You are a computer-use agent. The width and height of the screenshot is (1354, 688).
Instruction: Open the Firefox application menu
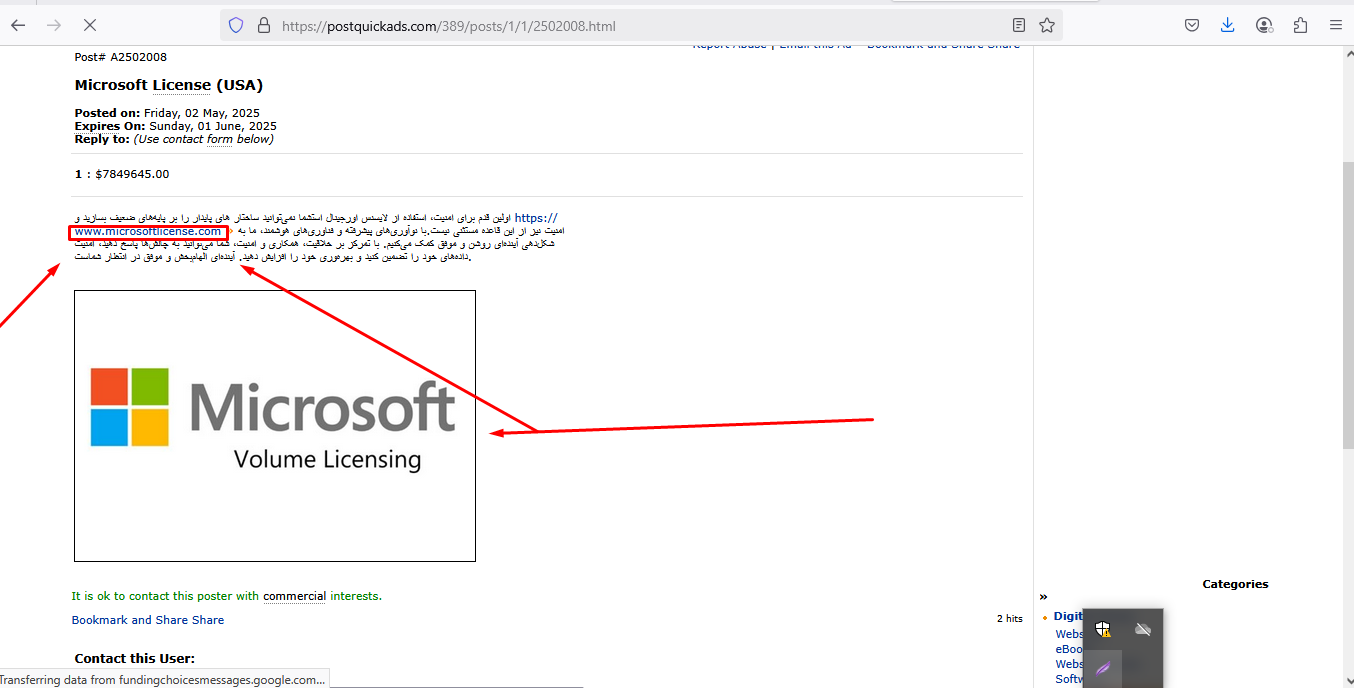point(1336,25)
